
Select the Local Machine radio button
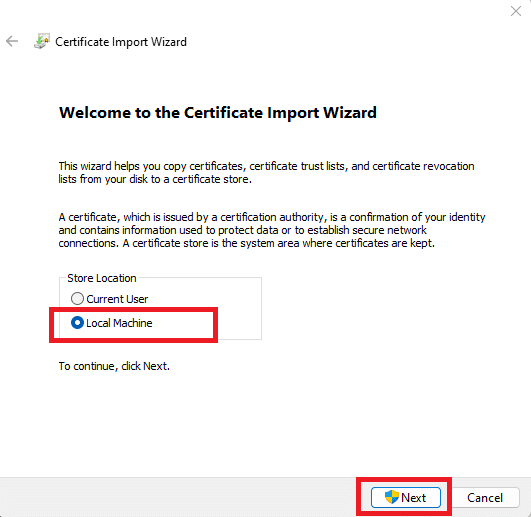click(x=77, y=323)
